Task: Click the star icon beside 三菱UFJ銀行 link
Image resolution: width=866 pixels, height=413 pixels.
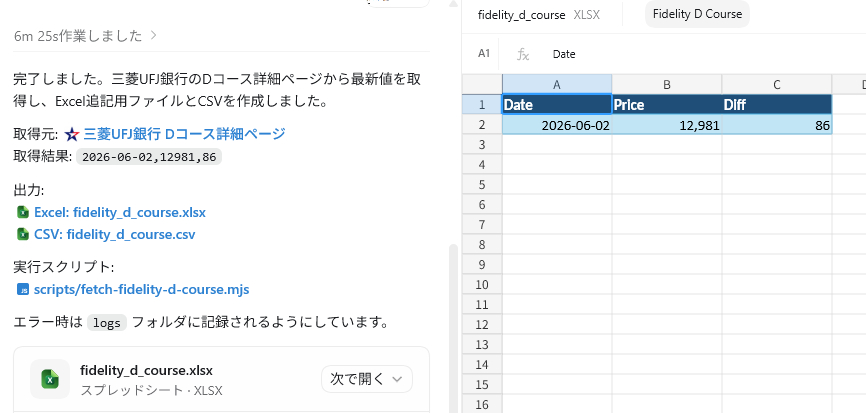Action: coord(72,134)
